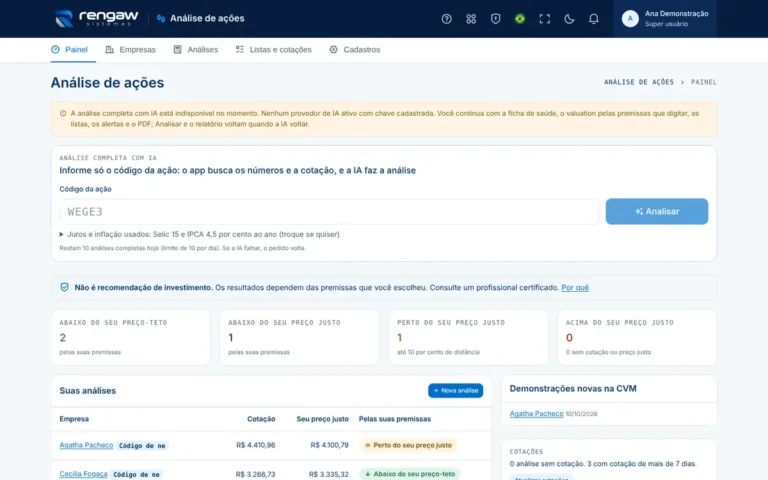The image size is (768, 480).
Task: Open the Brazil flag language selector
Action: point(520,19)
